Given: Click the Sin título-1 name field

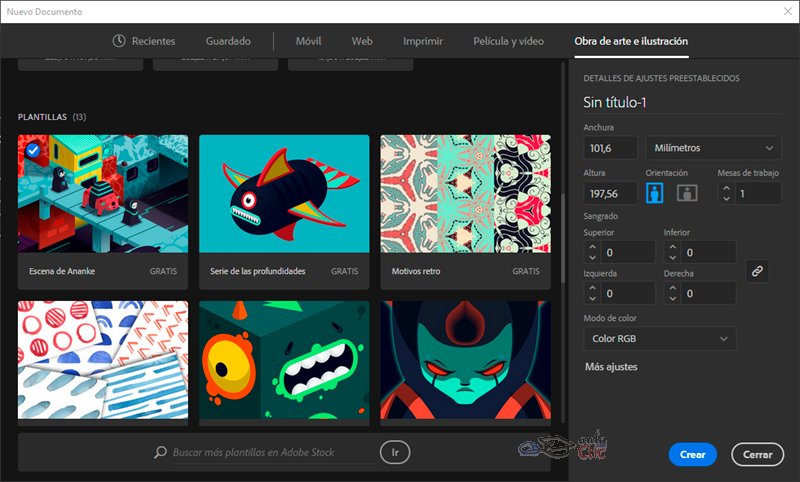Looking at the screenshot, I should (682, 103).
